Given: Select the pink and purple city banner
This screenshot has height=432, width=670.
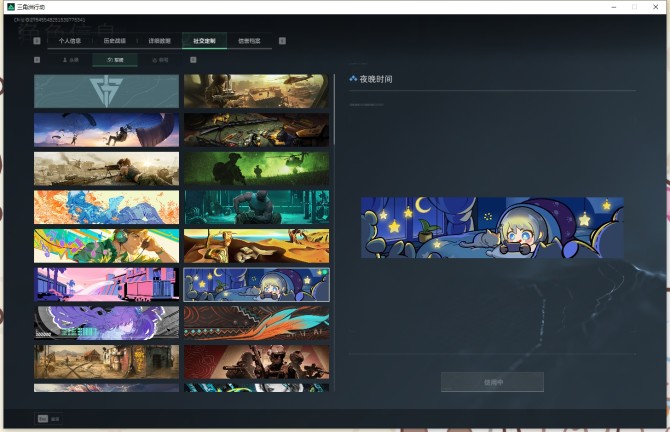Looking at the screenshot, I should pos(106,285).
